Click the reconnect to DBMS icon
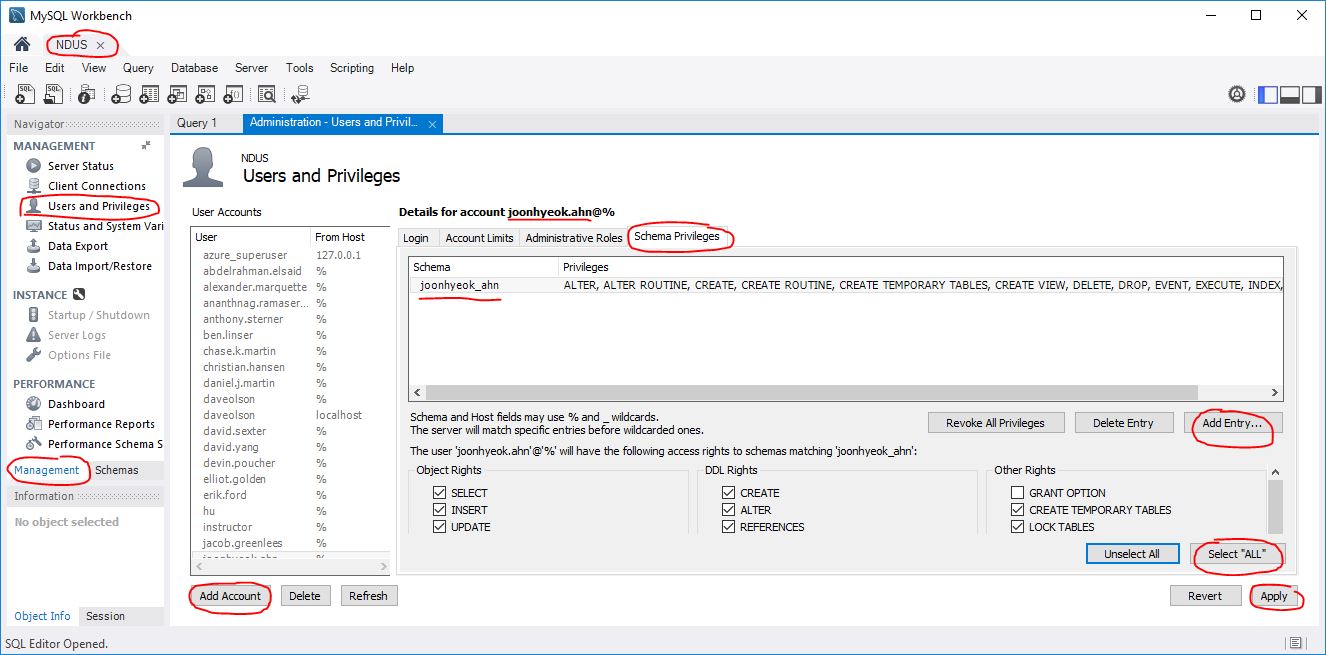Viewport: 1326px width, 655px height. pos(300,94)
